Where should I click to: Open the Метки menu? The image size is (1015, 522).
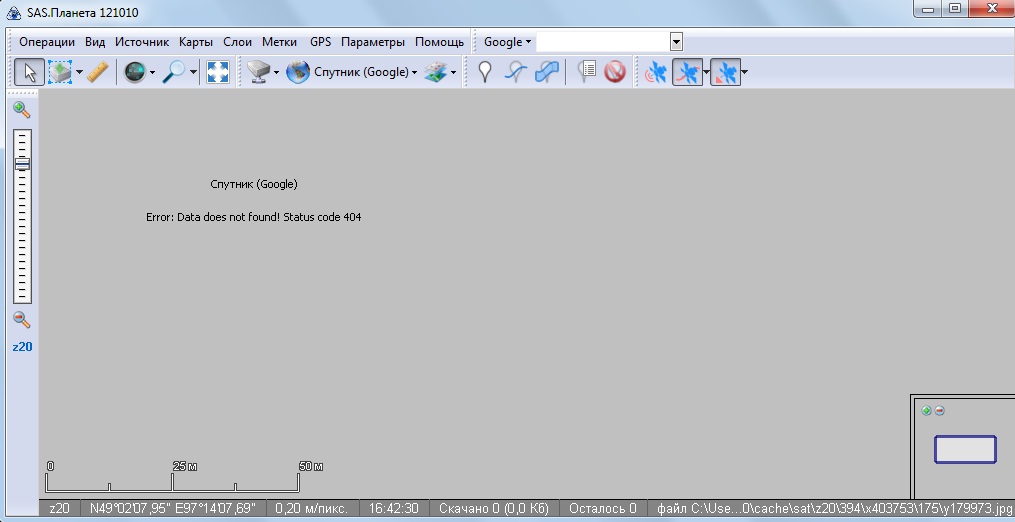279,42
